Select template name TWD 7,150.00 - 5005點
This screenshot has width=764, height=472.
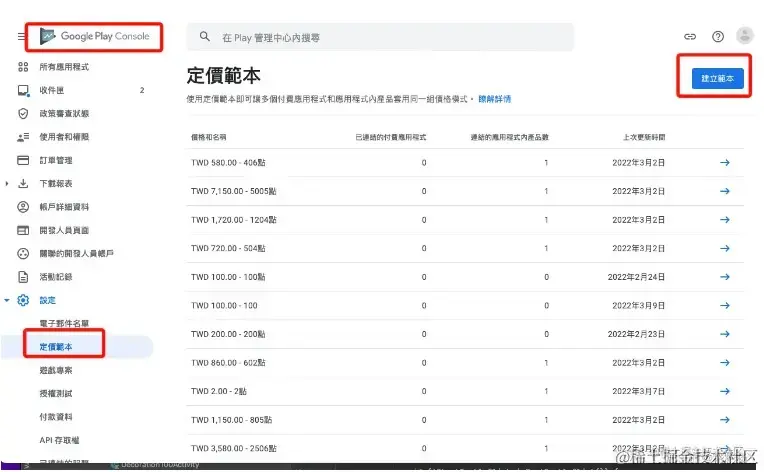233,191
